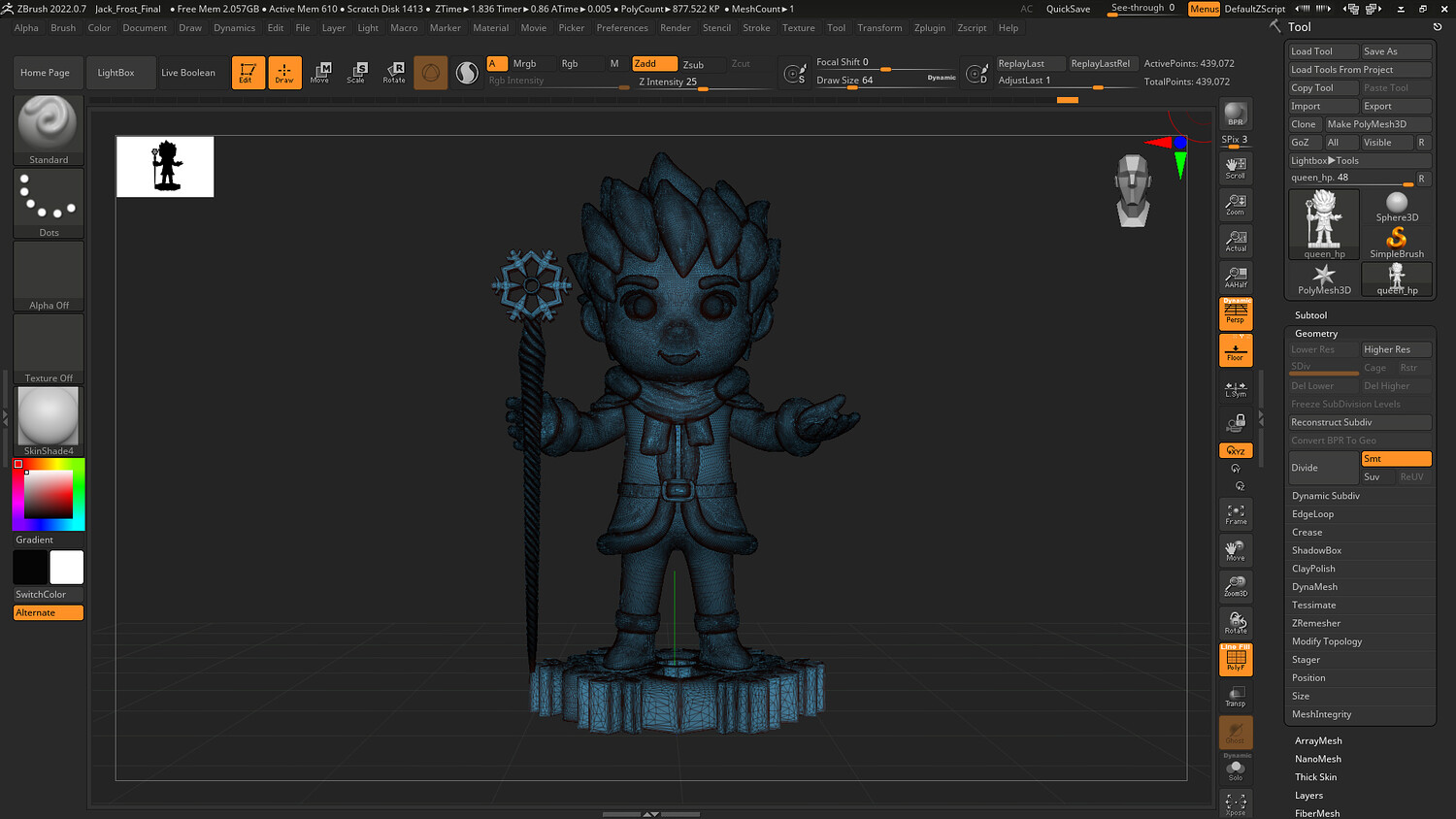Expand the FiberMesh subpalette

1317,813
